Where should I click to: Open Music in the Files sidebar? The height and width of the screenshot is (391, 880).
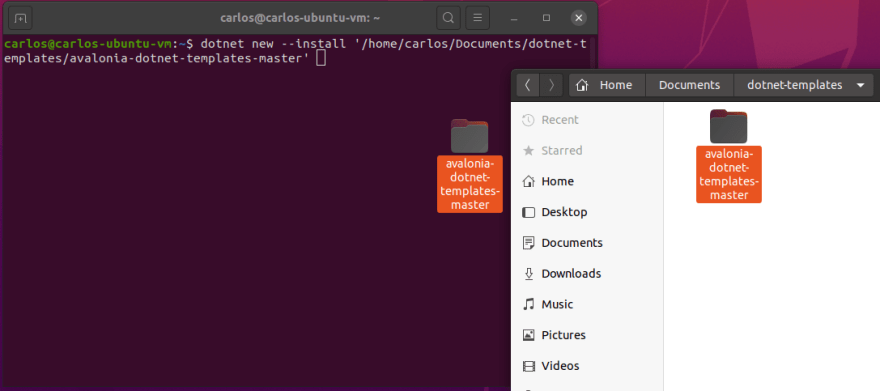coord(587,305)
